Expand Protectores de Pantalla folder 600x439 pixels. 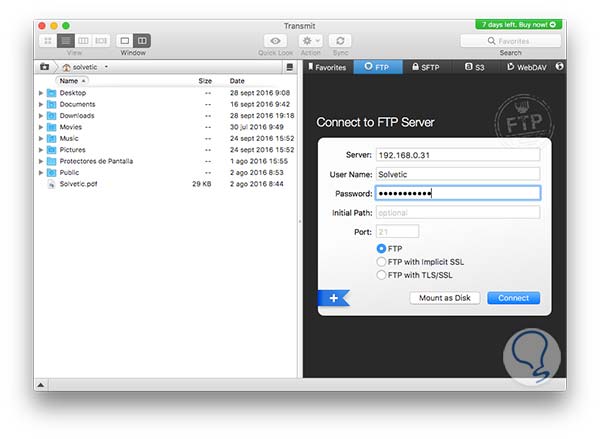click(41, 162)
